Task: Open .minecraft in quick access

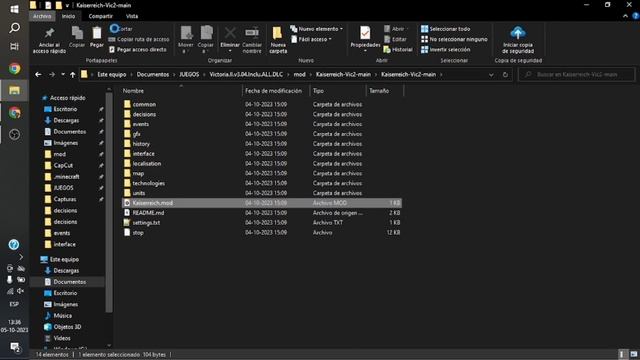Action: pos(66,177)
